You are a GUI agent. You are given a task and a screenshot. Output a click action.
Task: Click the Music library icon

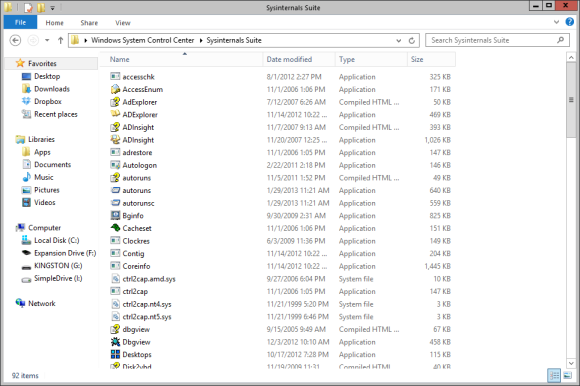(26, 177)
